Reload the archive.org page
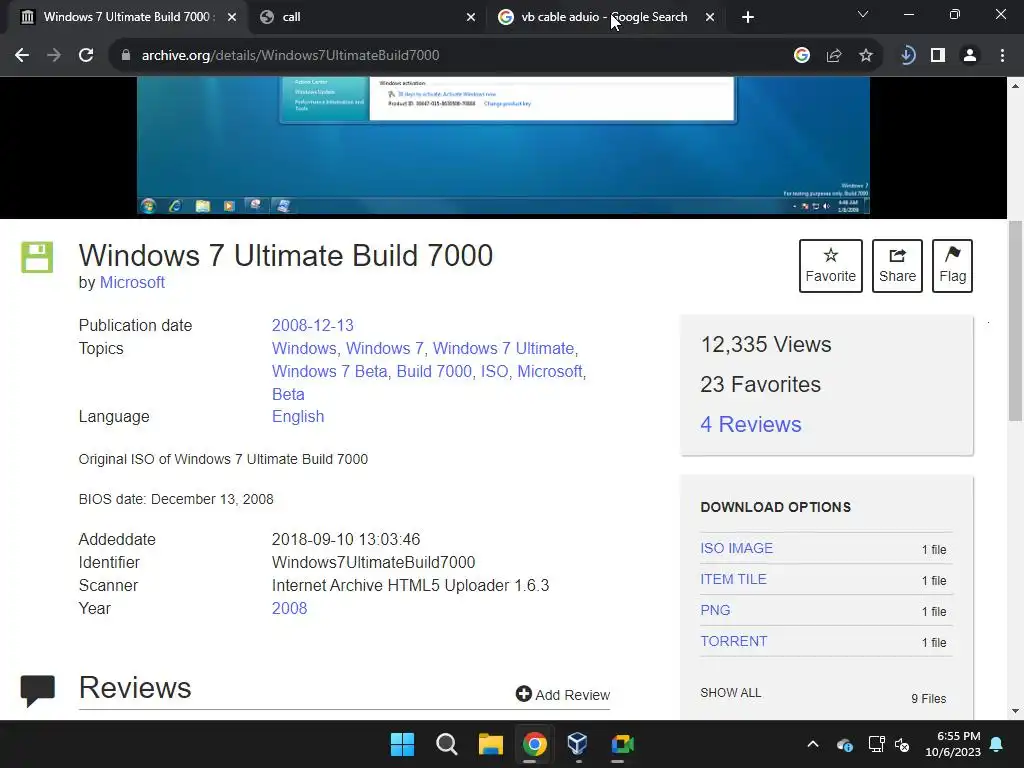This screenshot has width=1024, height=768. coord(86,56)
